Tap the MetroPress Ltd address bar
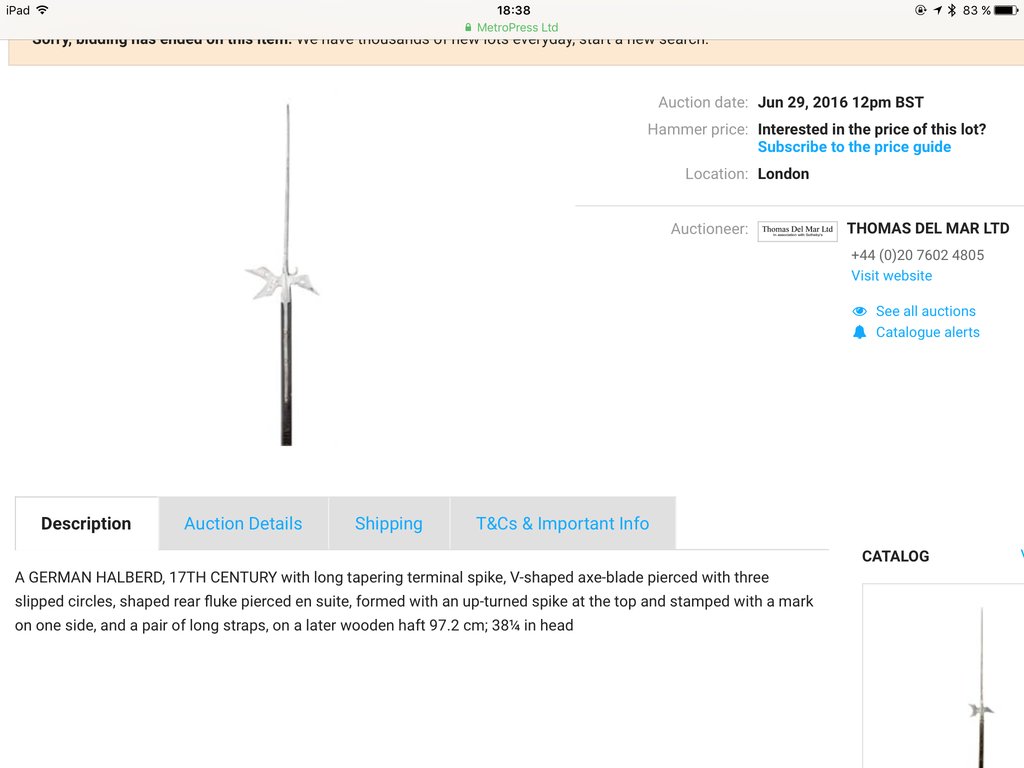 tap(512, 27)
